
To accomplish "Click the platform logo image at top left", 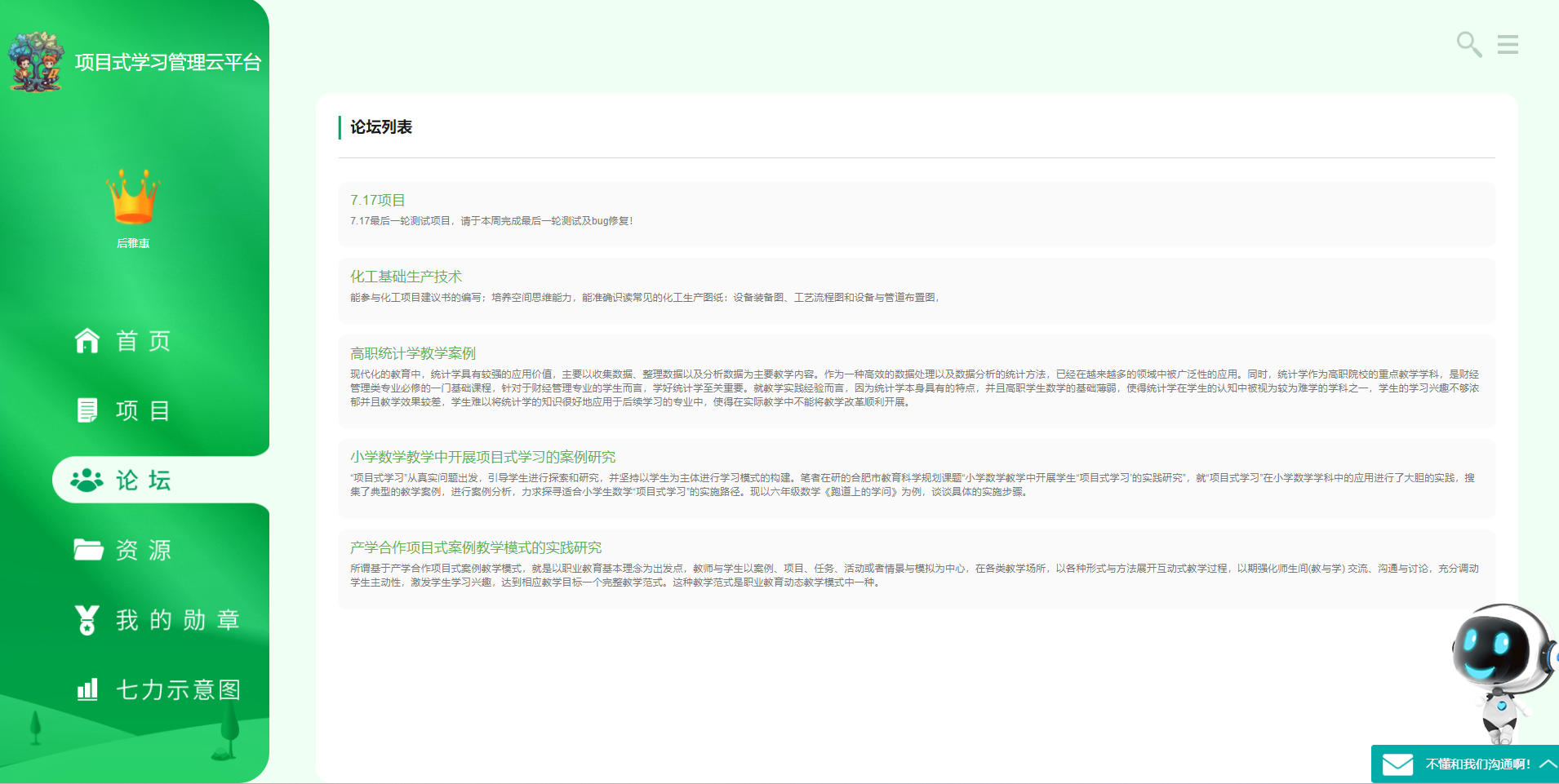I will coord(36,61).
